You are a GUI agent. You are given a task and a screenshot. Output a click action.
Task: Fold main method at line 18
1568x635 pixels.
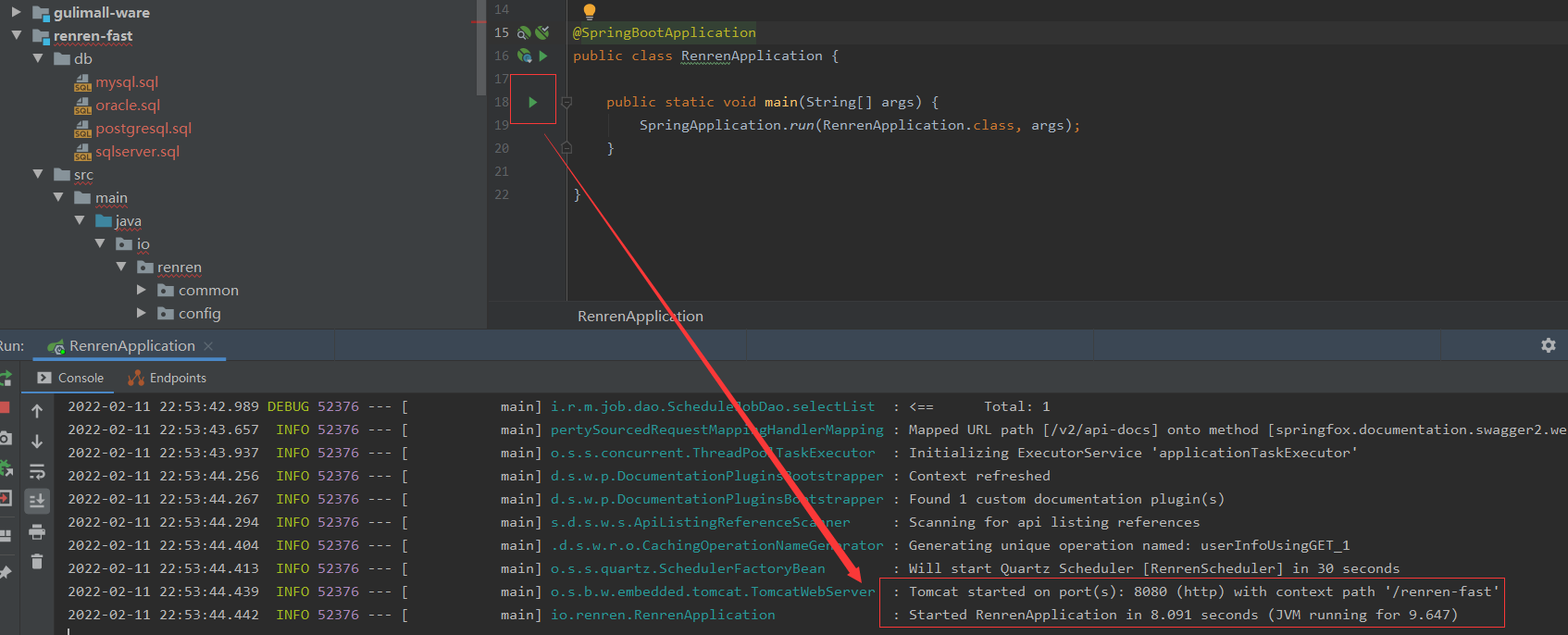pyautogui.click(x=566, y=102)
